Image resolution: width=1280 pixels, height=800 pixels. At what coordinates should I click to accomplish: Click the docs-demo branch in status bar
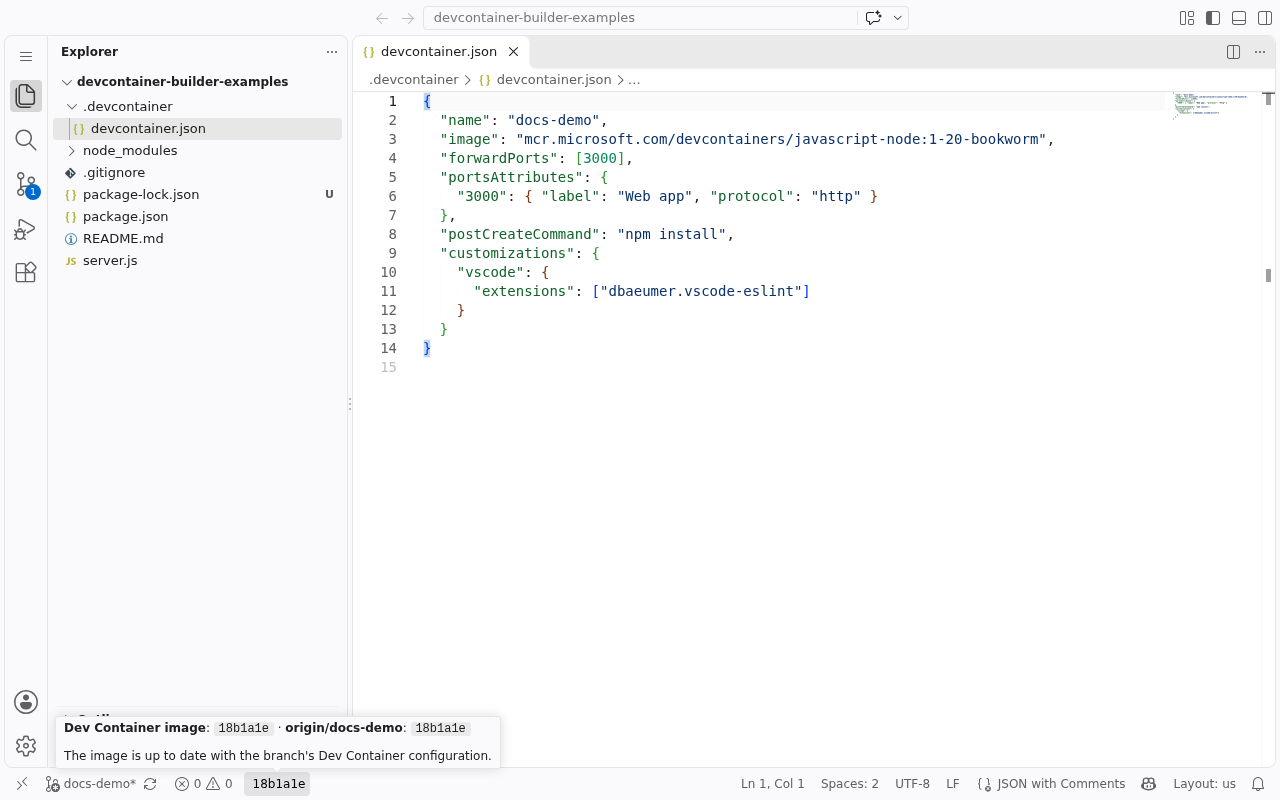91,784
